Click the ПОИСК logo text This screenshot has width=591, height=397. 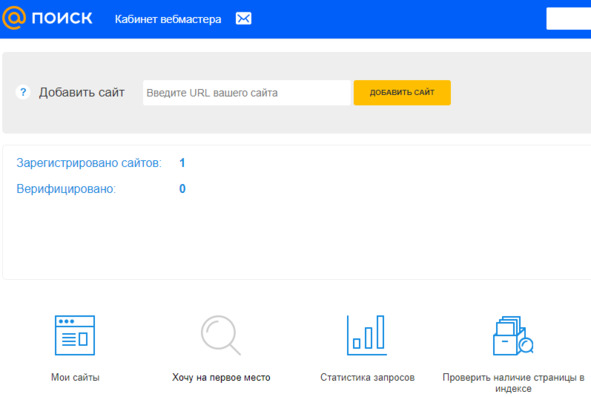click(62, 18)
